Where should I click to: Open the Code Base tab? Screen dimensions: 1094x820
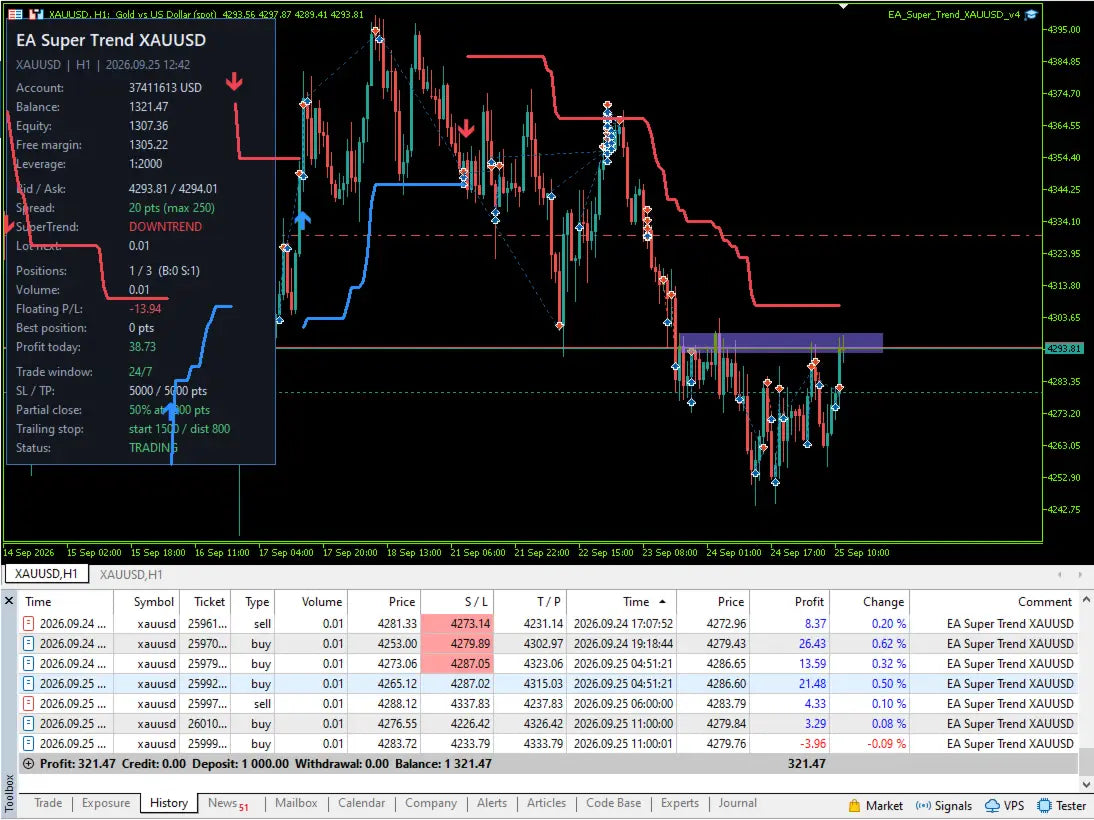click(x=613, y=803)
